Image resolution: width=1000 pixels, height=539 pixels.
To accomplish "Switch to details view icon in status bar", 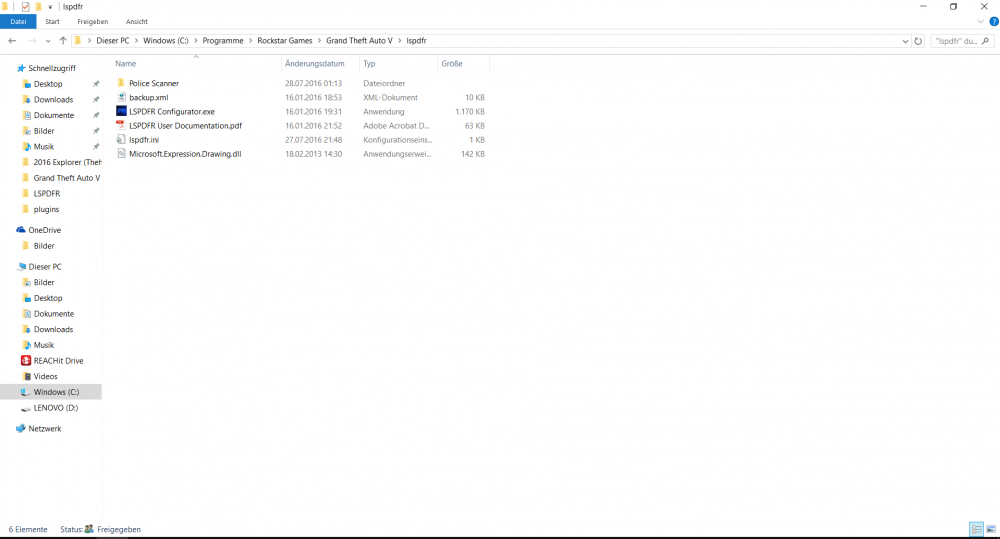I will coord(976,529).
